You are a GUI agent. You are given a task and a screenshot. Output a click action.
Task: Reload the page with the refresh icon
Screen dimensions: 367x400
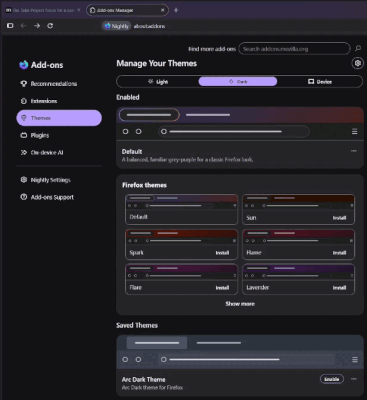click(50, 26)
